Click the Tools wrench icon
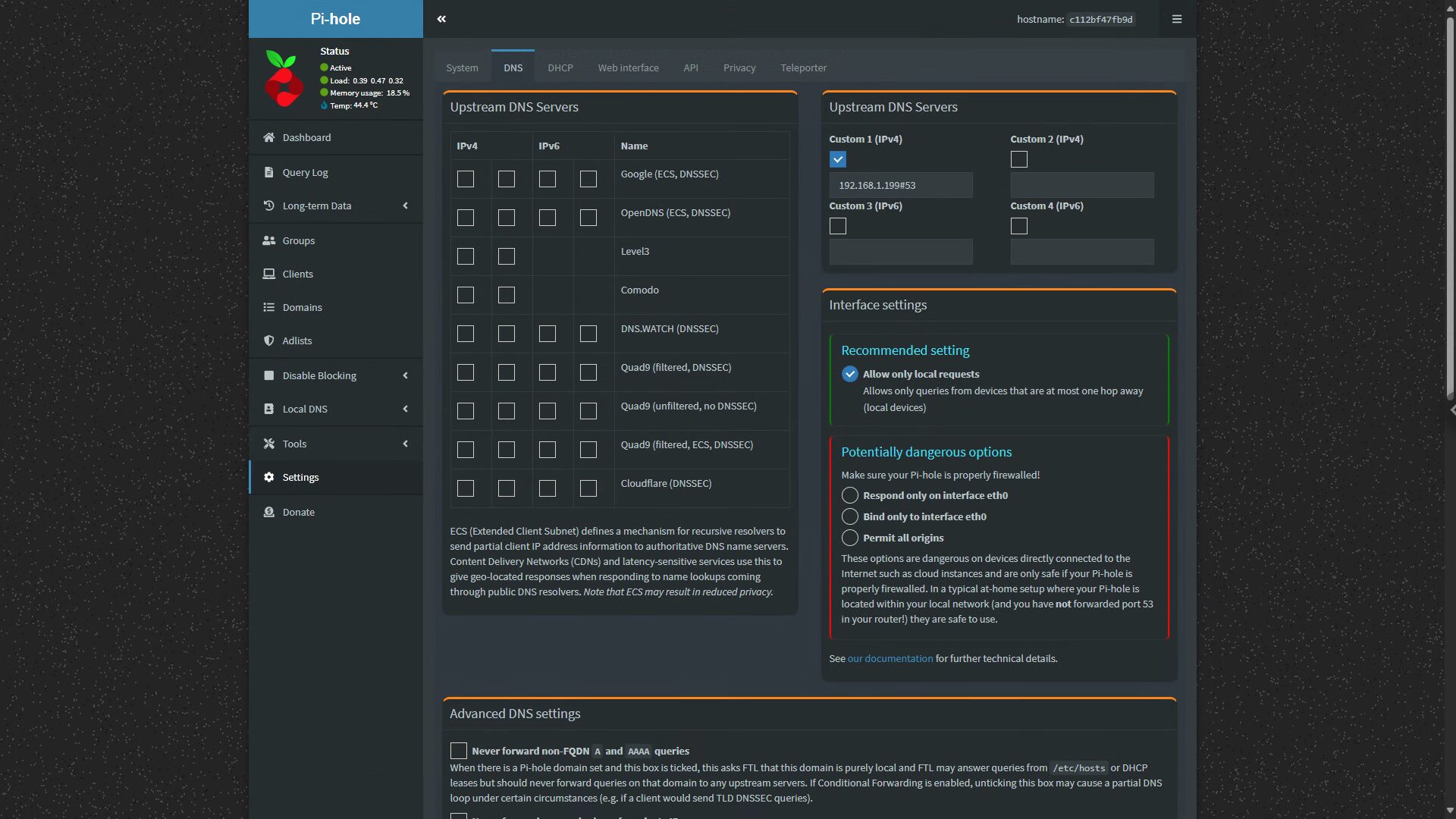Viewport: 1456px width, 819px height. click(x=268, y=444)
